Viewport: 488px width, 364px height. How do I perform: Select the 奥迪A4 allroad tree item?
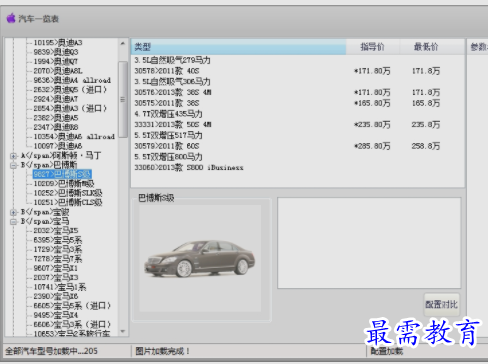coord(72,80)
